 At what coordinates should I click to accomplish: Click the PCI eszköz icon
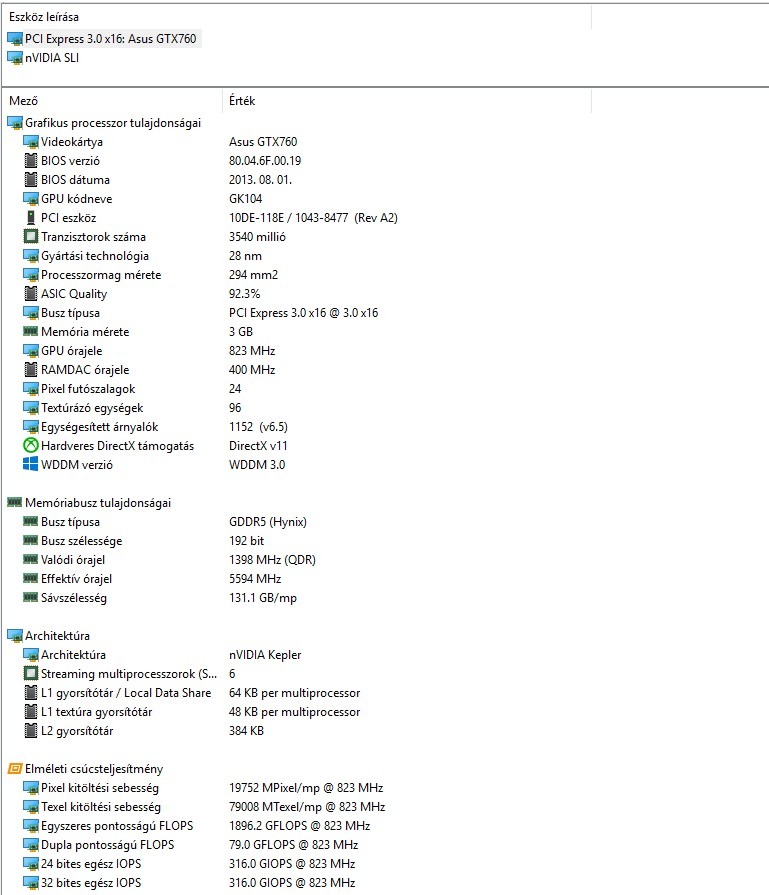tap(31, 217)
